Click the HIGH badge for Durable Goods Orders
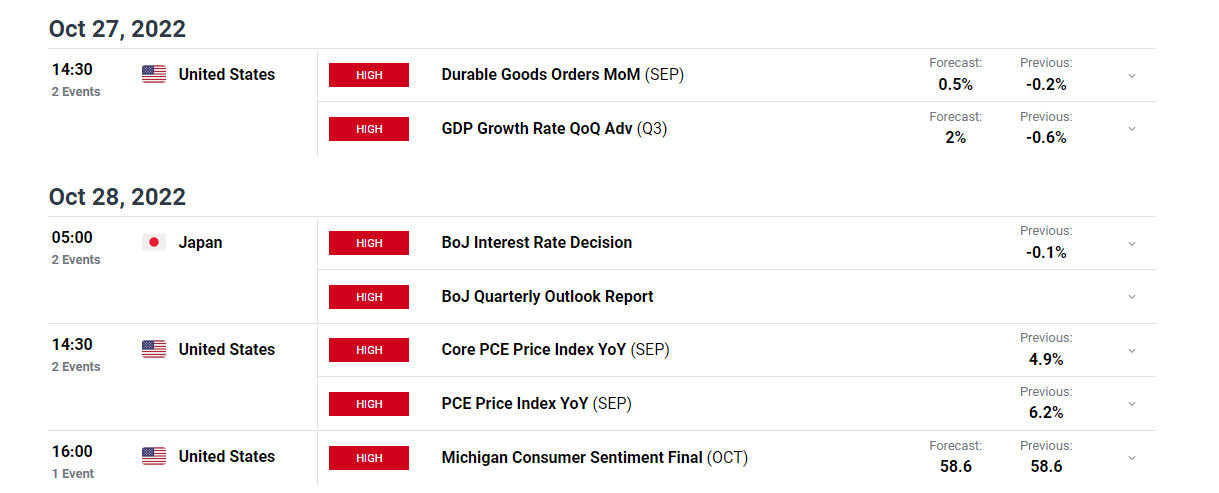This screenshot has width=1219, height=493. pos(369,75)
